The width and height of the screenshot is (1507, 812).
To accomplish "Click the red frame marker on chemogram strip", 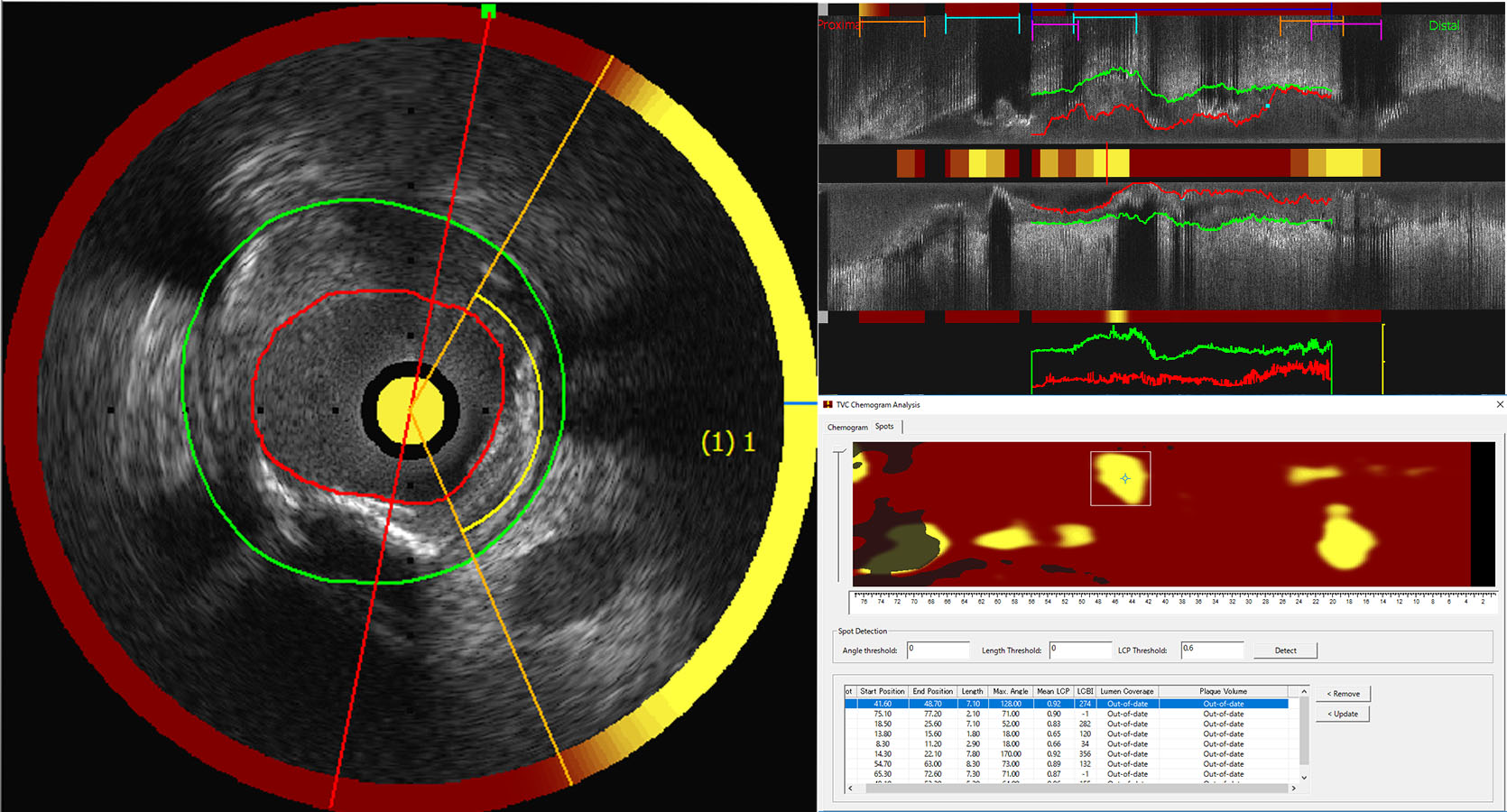I will click(x=1107, y=162).
